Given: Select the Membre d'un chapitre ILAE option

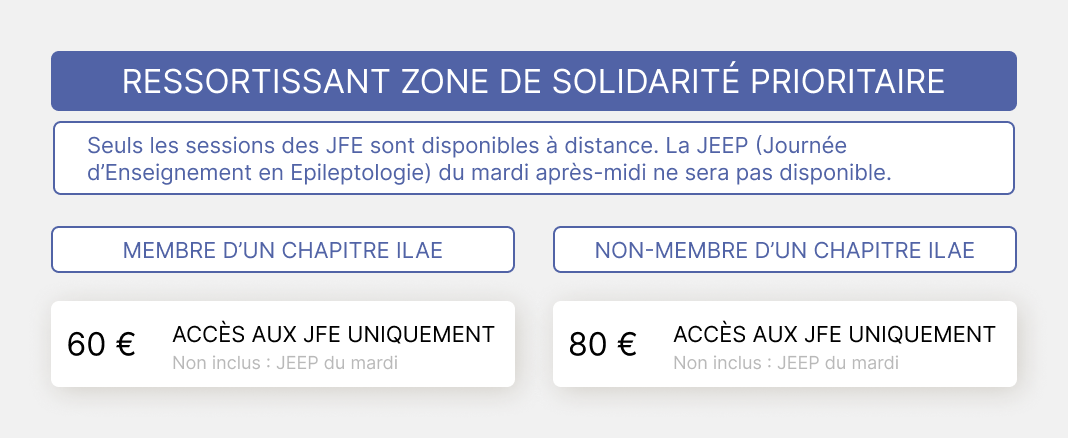Looking at the screenshot, I should 283,250.
